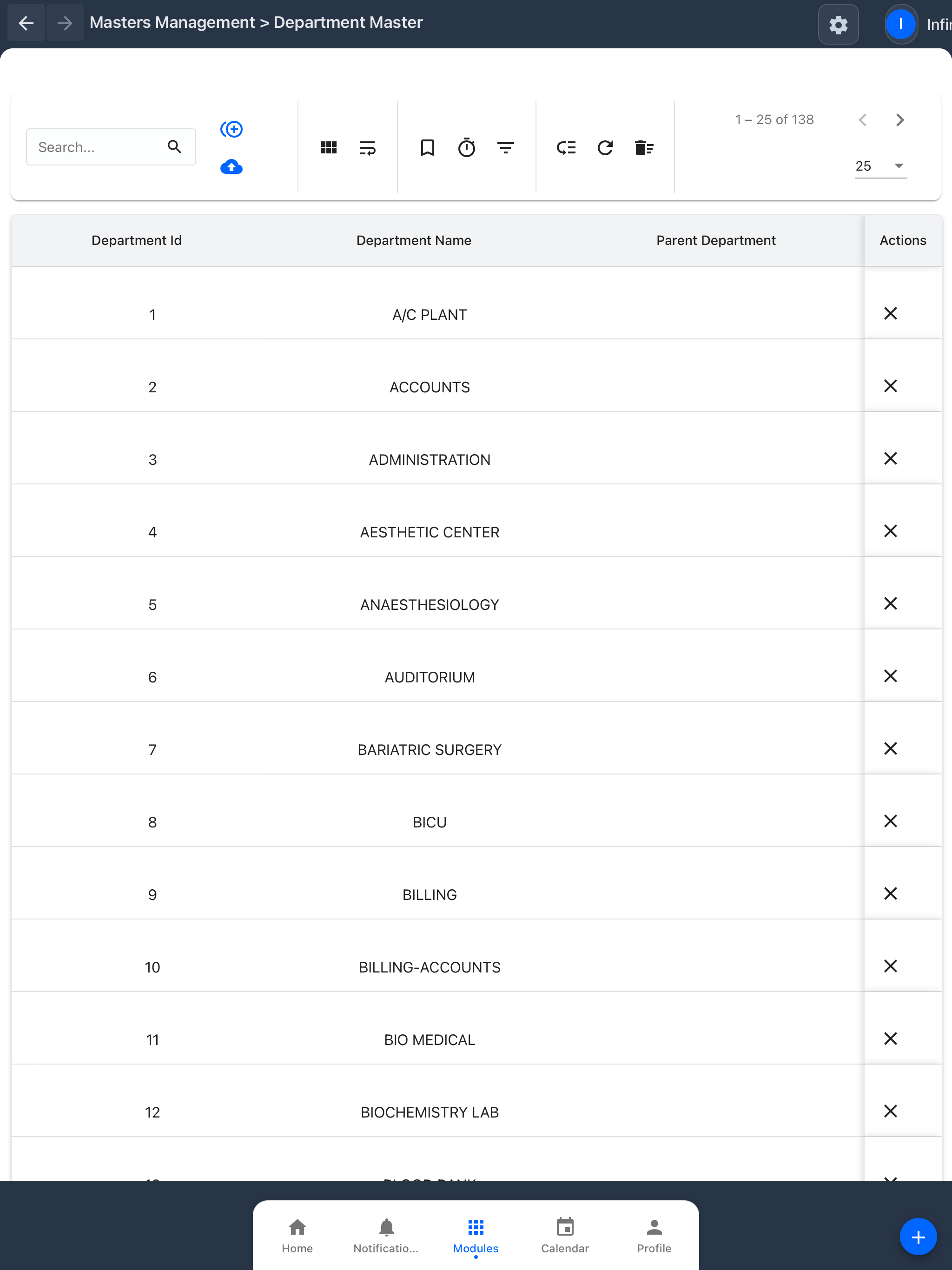
Task: Click the bulk delete trash icon
Action: pos(644,147)
